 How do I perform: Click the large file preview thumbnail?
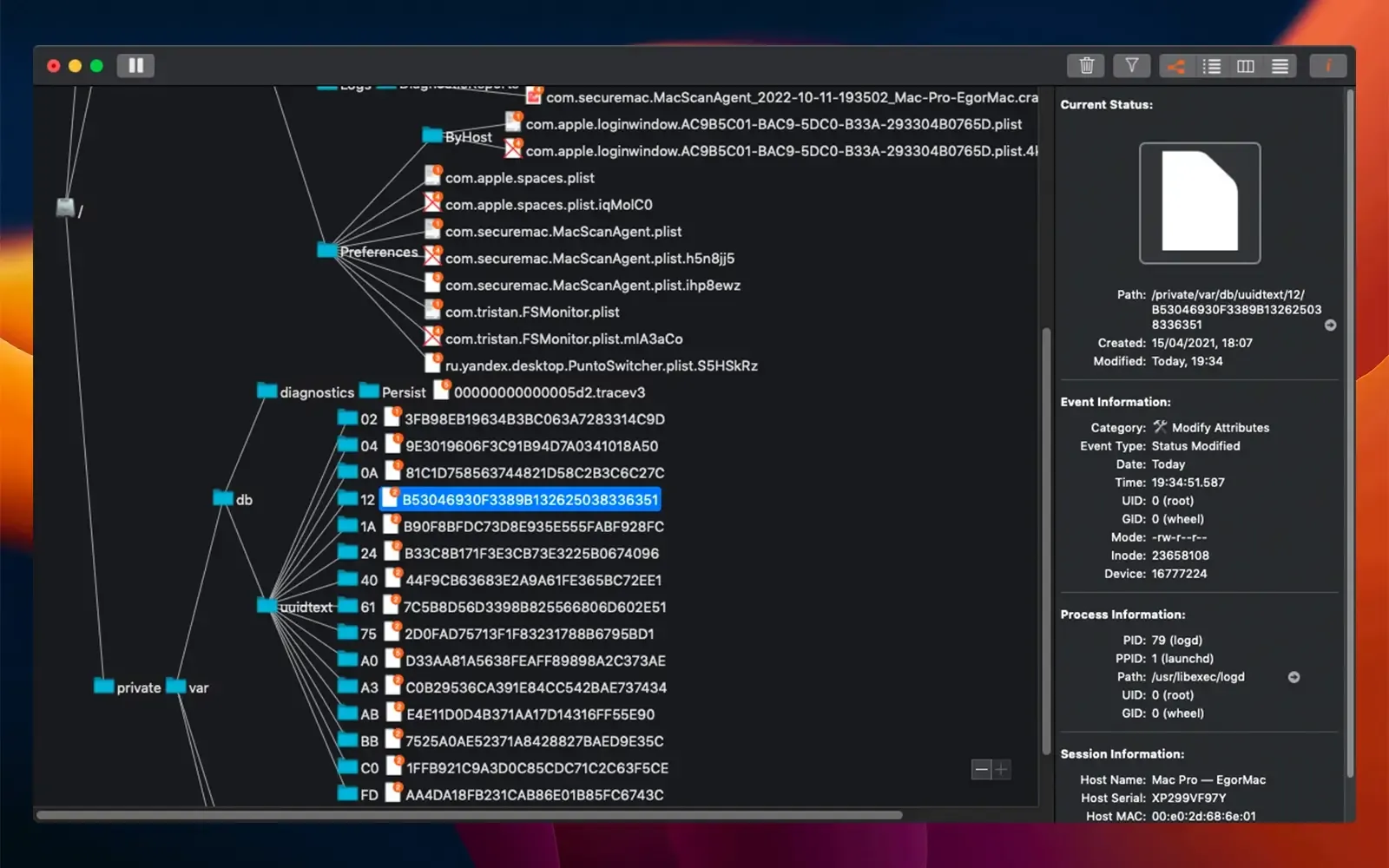coord(1199,203)
